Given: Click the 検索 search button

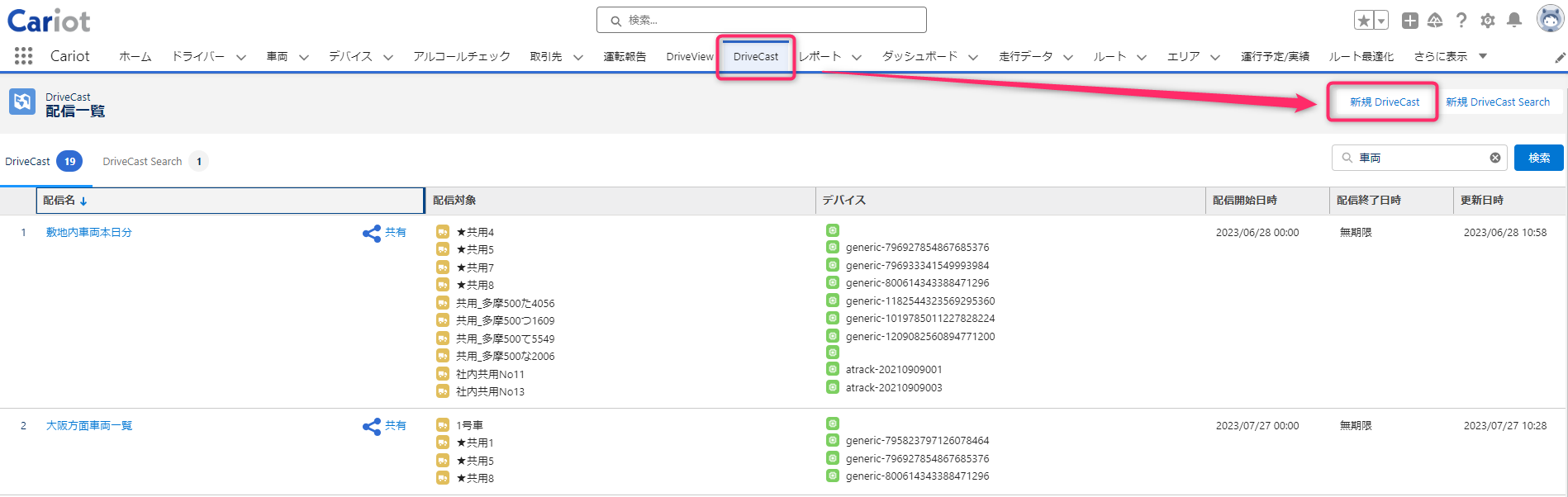Looking at the screenshot, I should pyautogui.click(x=1538, y=158).
